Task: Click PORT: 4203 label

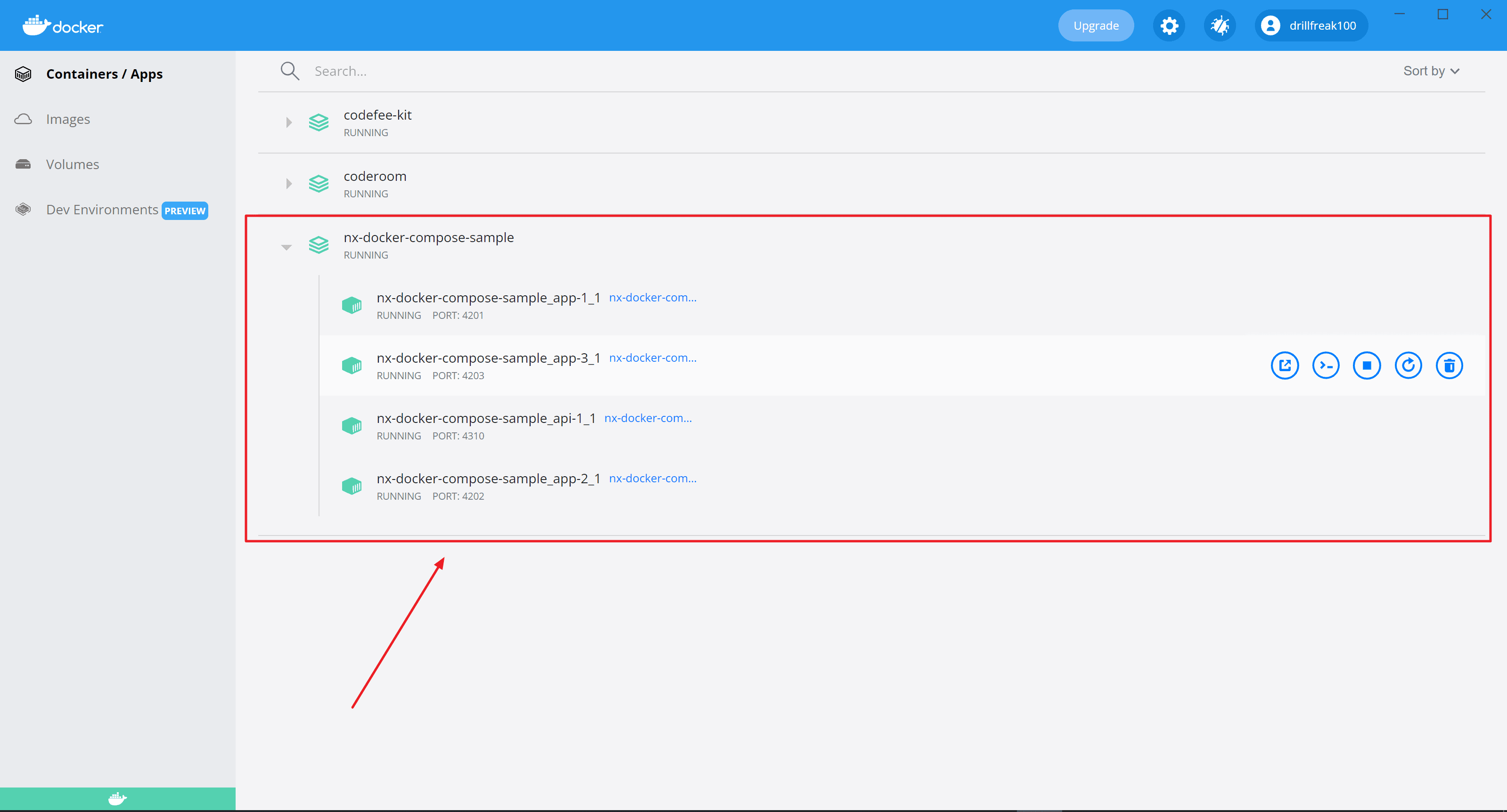Action: (x=458, y=376)
